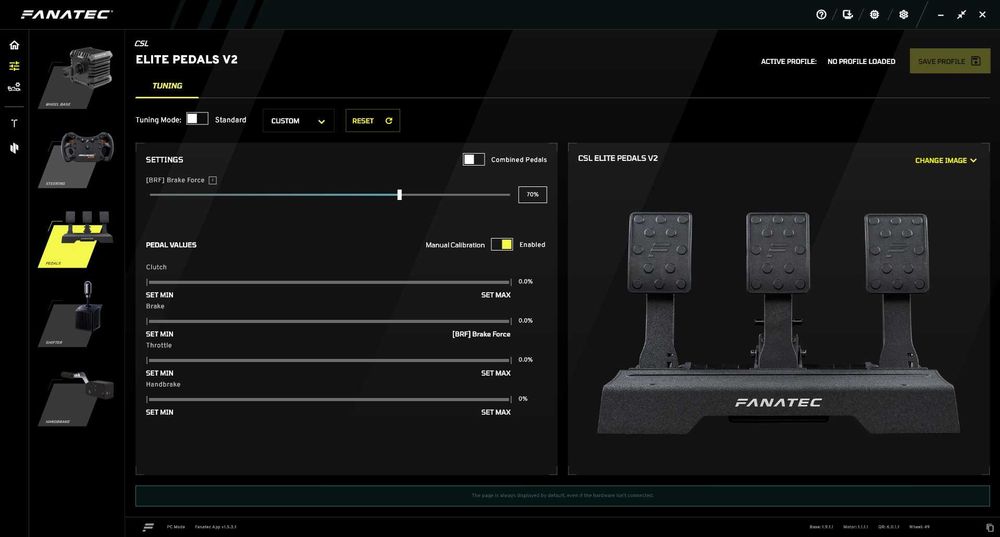Click Set Max under Handbrake
Screen dimensions: 1000x537
(x=496, y=413)
